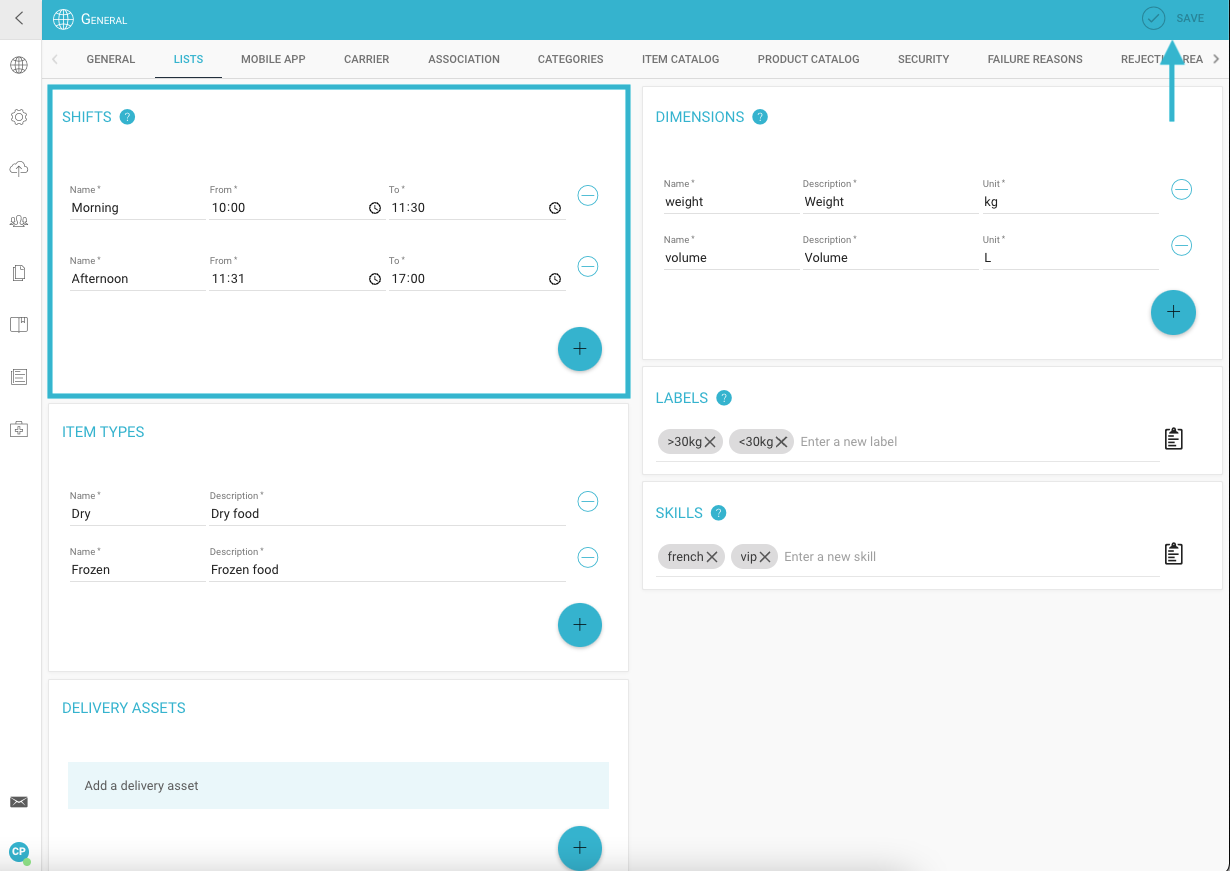1230x871 pixels.
Task: Switch to the Mobile App tab
Action: 273,59
